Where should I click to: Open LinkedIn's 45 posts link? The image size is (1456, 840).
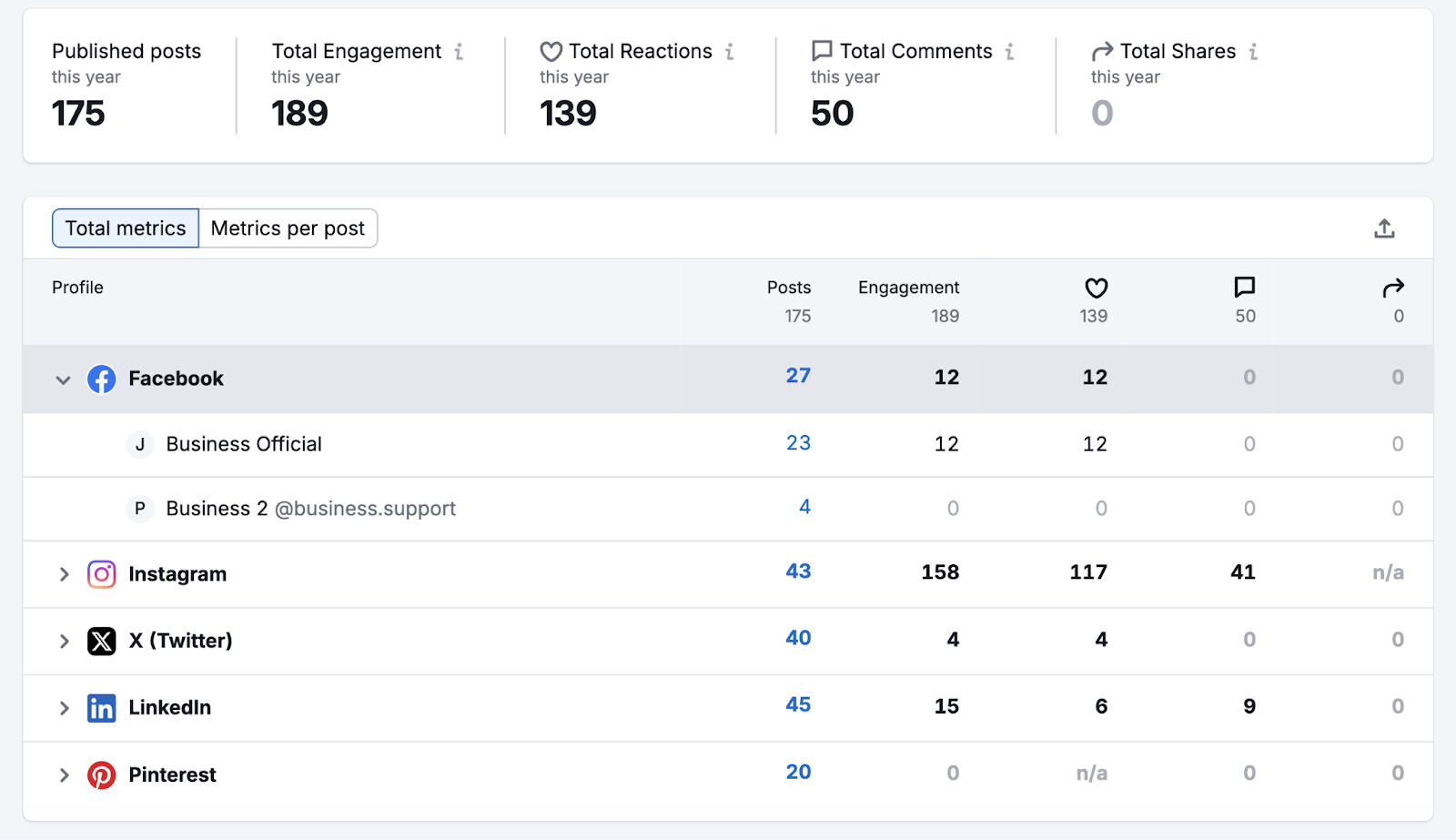798,705
